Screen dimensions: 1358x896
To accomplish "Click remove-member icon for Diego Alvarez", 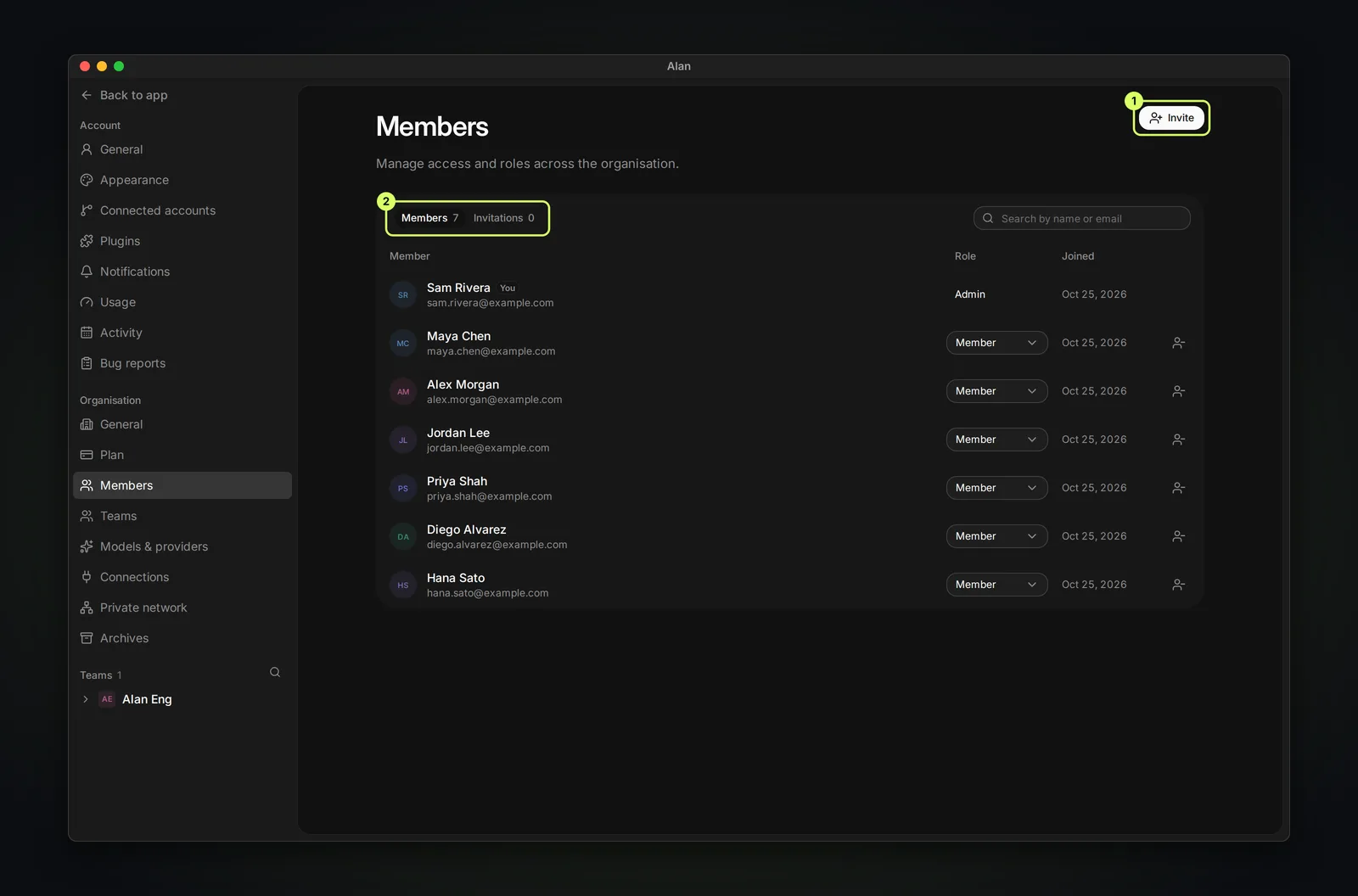I will coord(1178,536).
